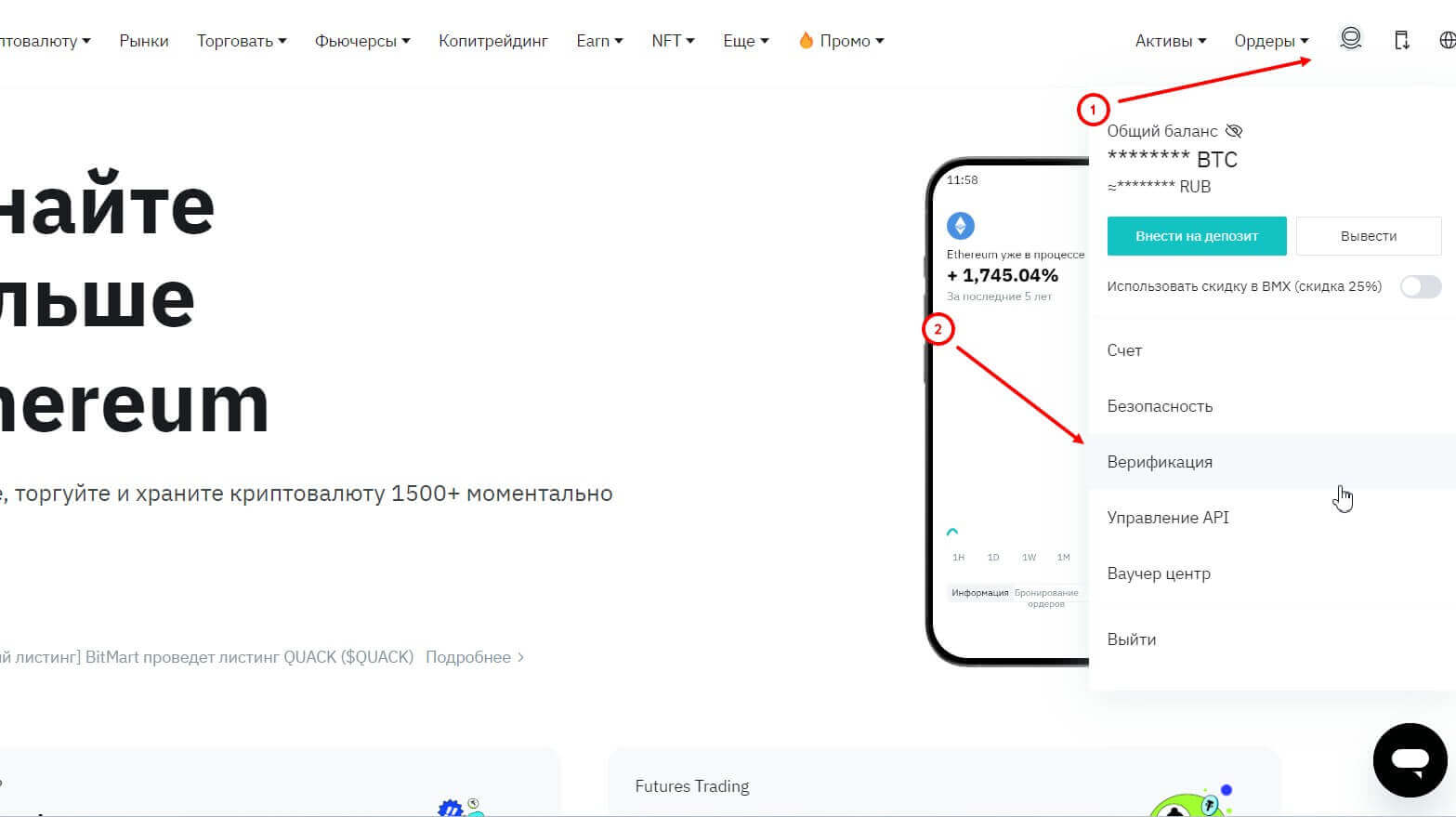Click the fire icon next to Промо

click(806, 40)
